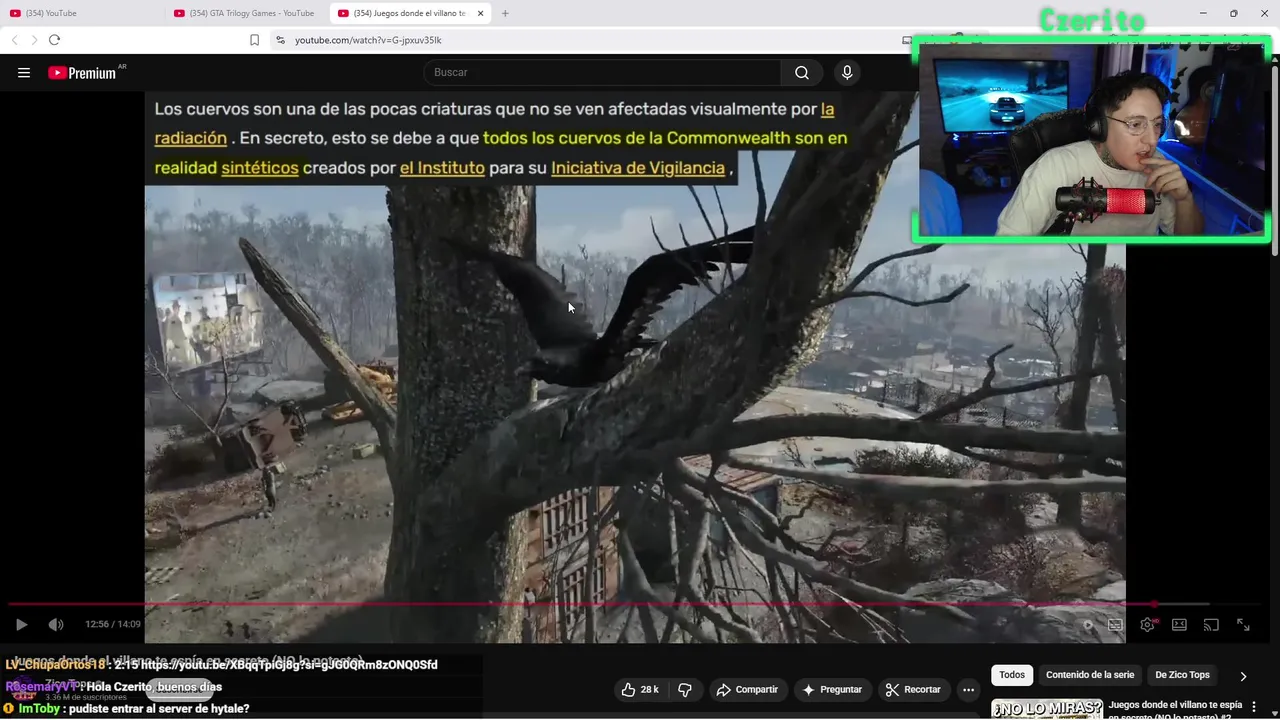
Task: Open more actions three-dot menu
Action: [968, 689]
